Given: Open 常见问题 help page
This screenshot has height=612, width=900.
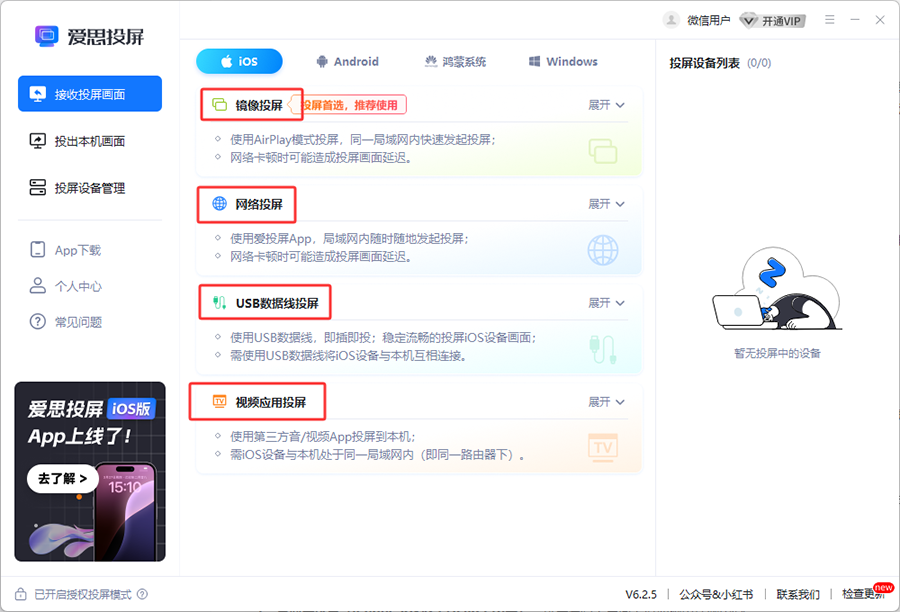Looking at the screenshot, I should point(65,322).
